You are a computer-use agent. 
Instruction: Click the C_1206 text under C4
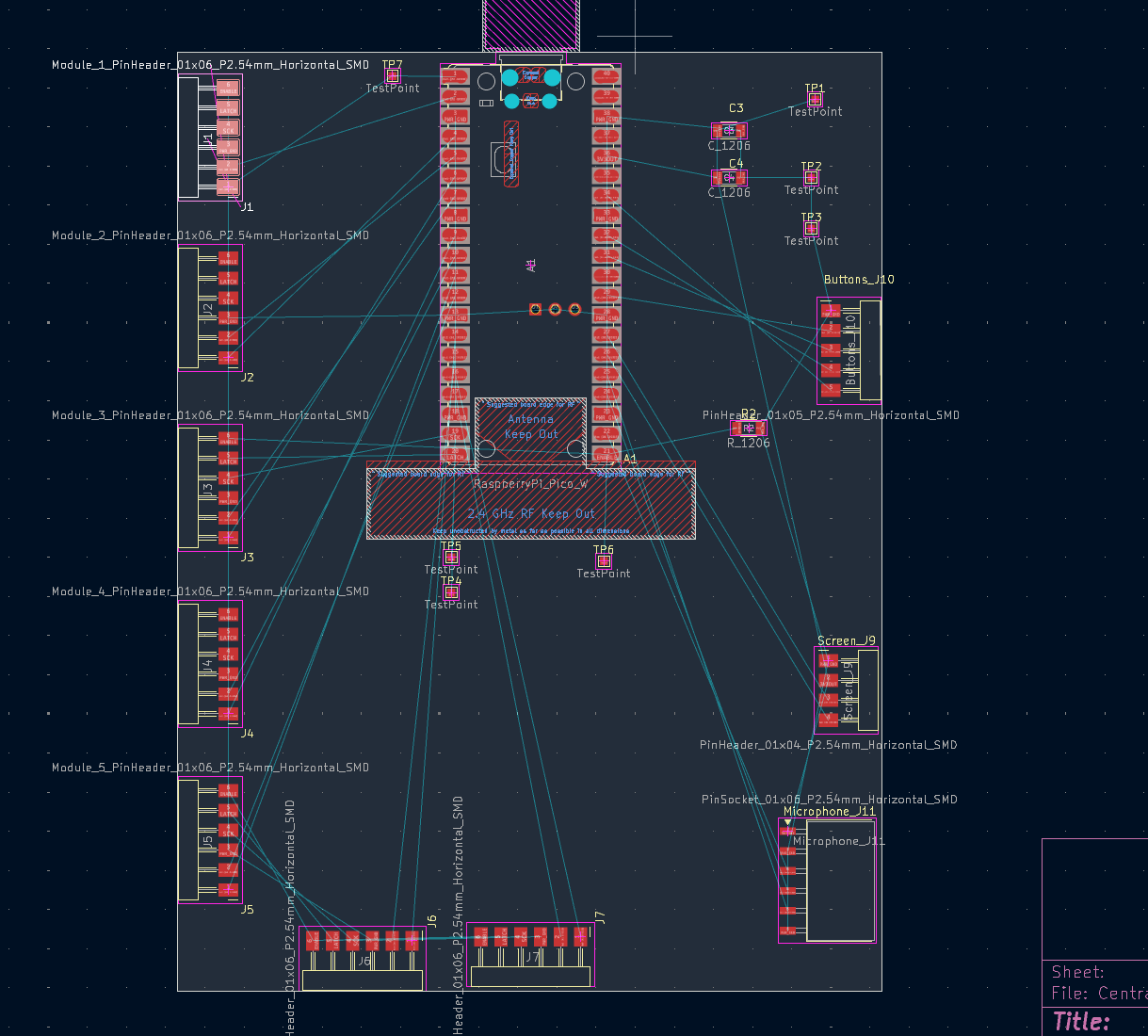730,192
